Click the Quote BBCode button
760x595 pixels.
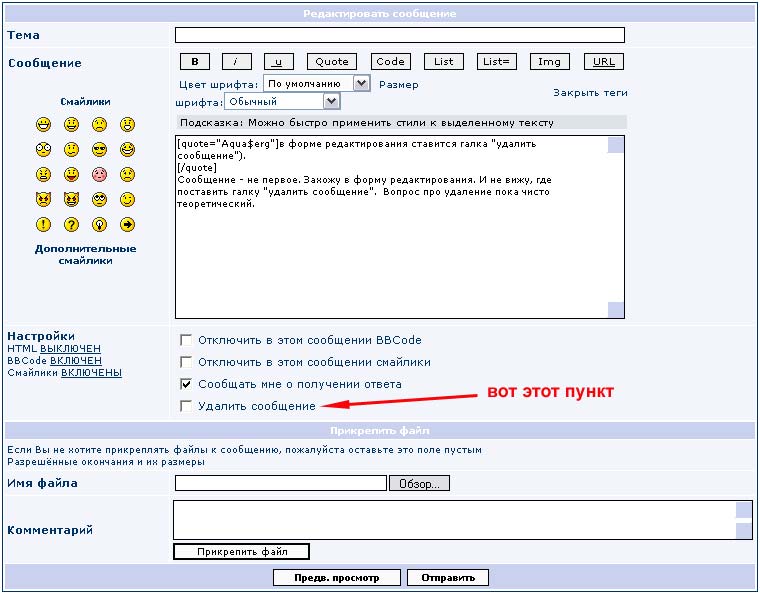(x=332, y=61)
